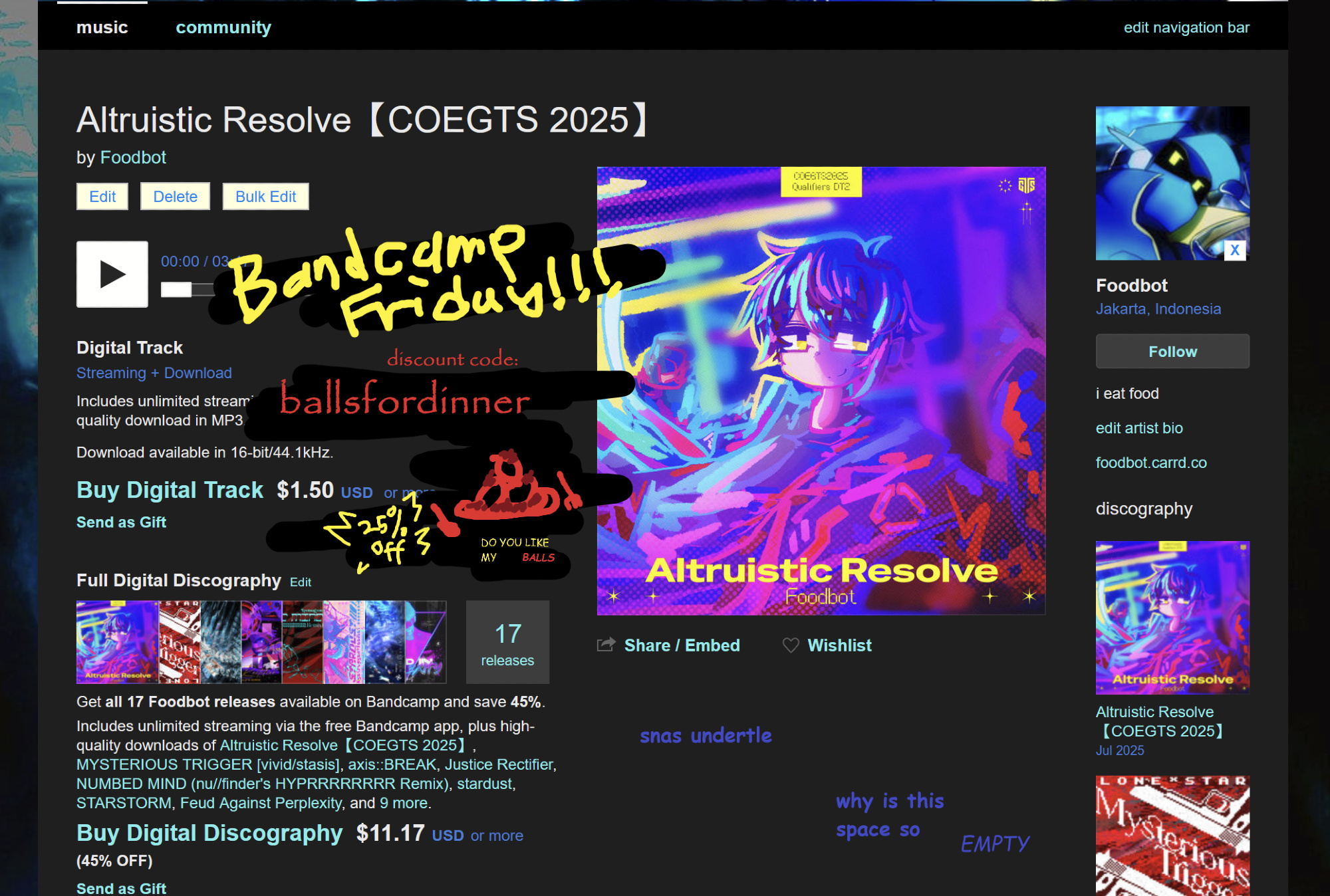The height and width of the screenshot is (896, 1330).
Task: Open the Mysterious Trigger cover thumbnail
Action: pyautogui.click(x=1172, y=836)
